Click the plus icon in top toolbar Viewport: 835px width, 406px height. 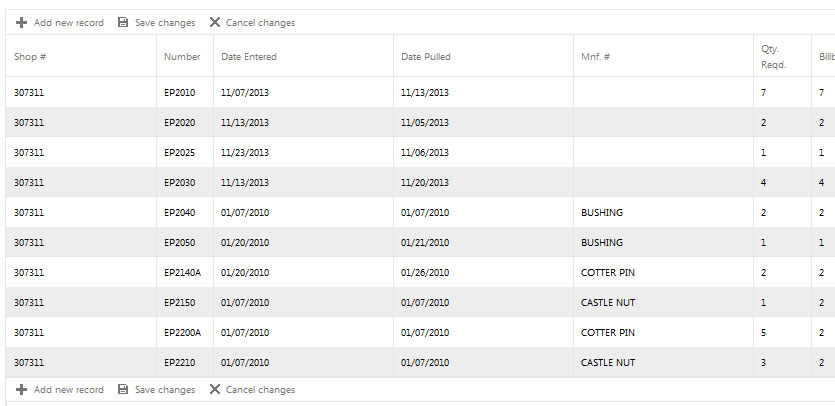[x=21, y=22]
